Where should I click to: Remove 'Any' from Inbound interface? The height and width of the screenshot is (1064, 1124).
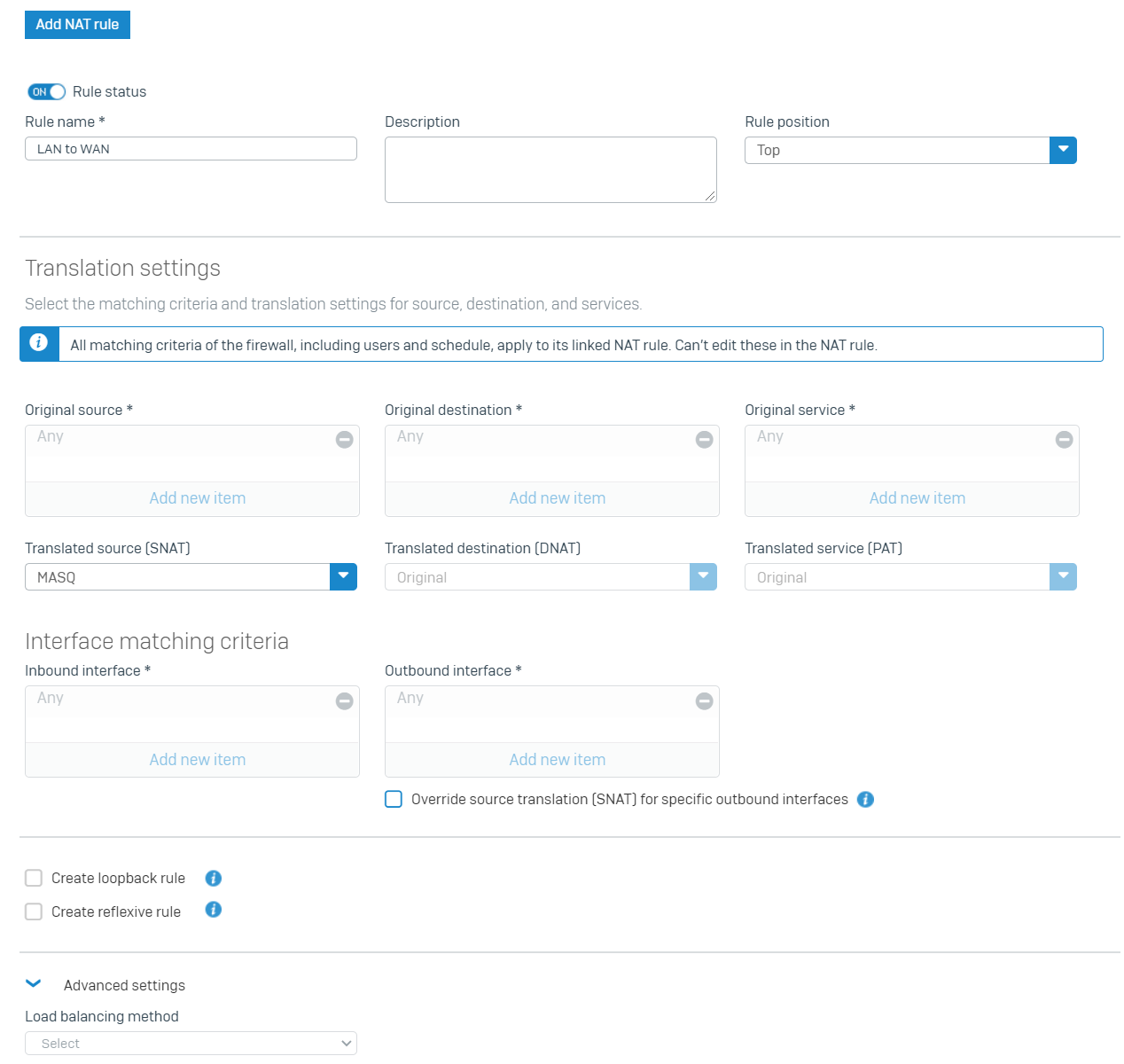[345, 701]
